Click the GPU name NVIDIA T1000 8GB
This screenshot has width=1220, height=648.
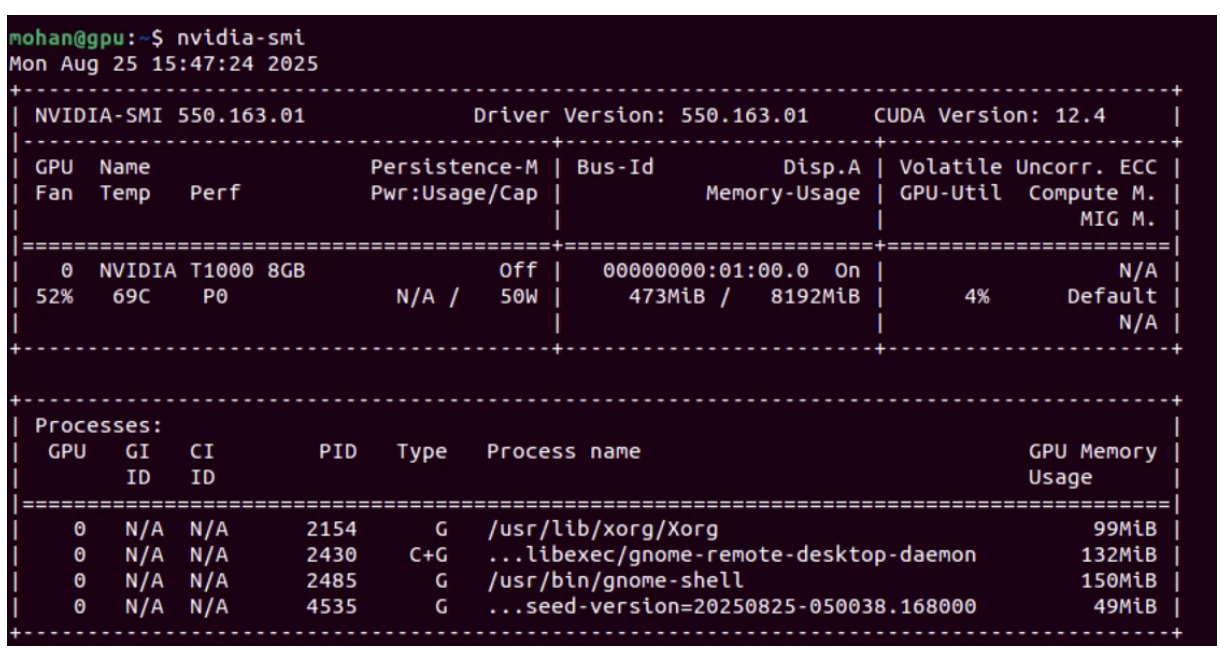click(x=202, y=270)
